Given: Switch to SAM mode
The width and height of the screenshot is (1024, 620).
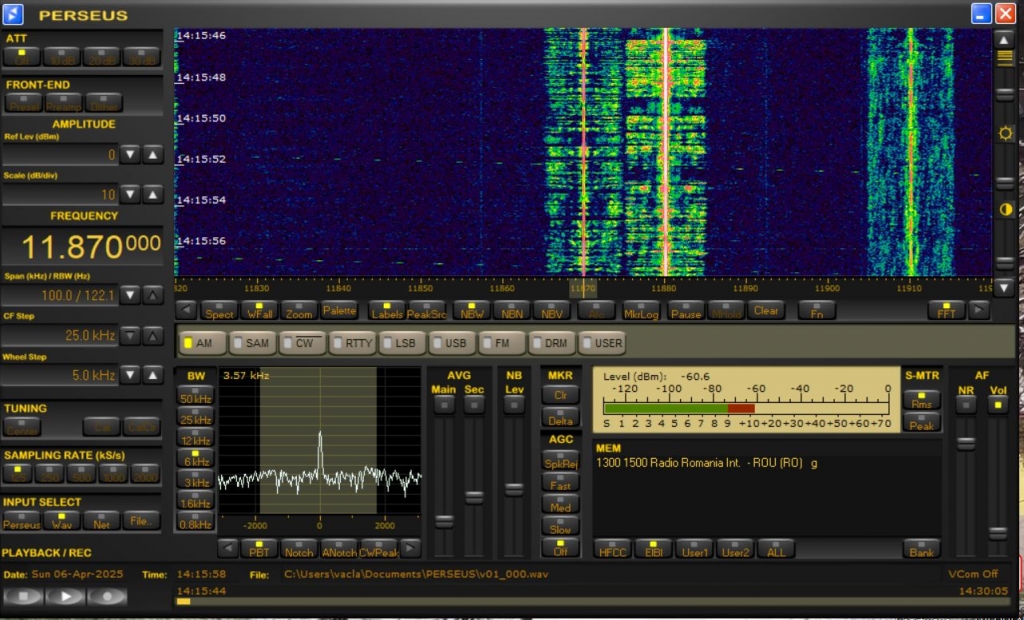Looking at the screenshot, I should [x=252, y=343].
